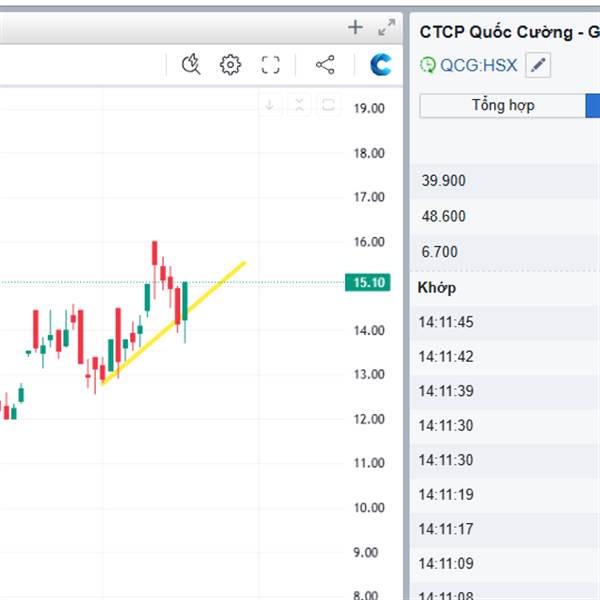This screenshot has width=600, height=600.
Task: Expand the chart panel to full size
Action: click(x=386, y=28)
